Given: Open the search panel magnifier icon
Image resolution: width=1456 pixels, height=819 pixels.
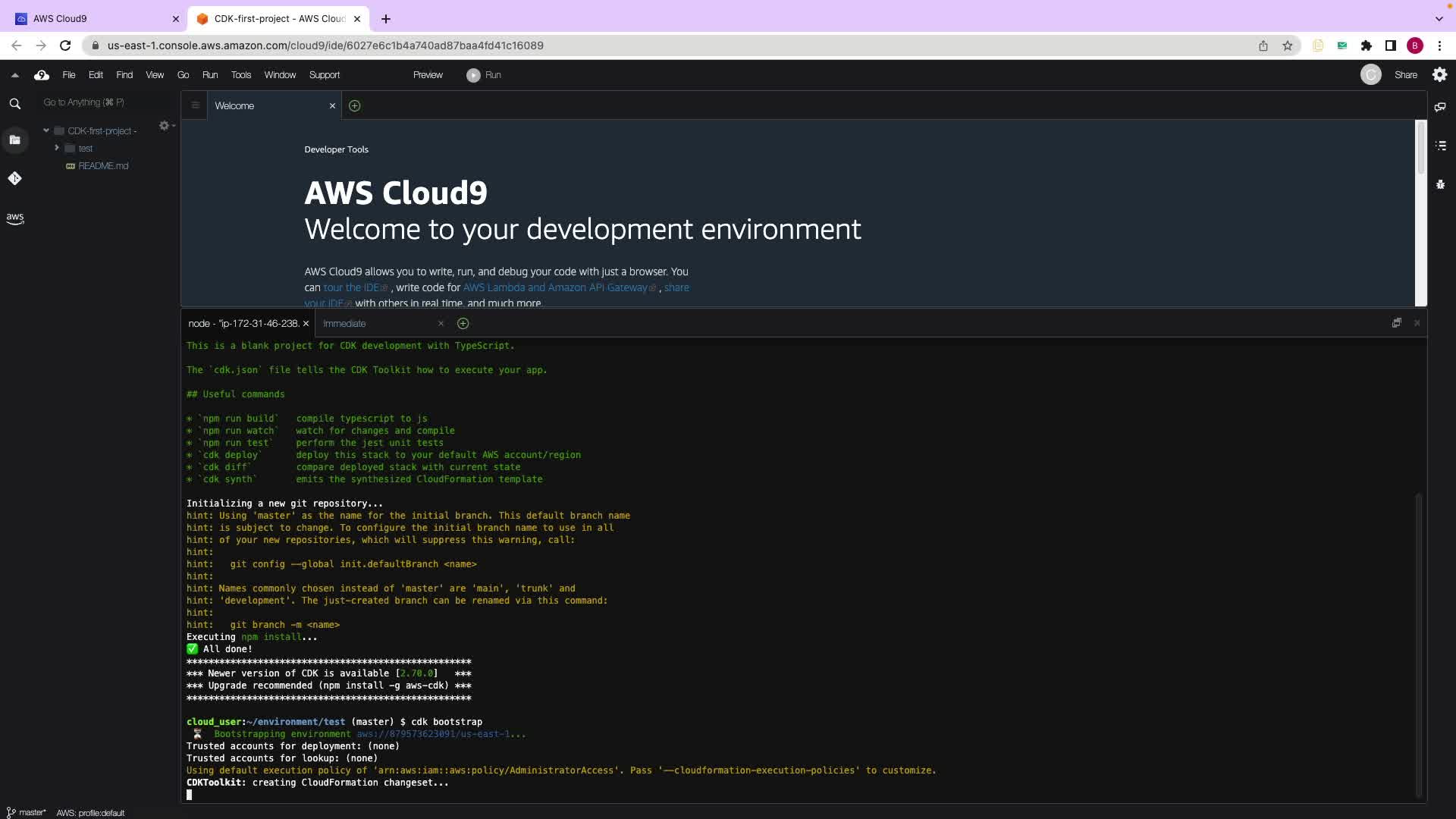Looking at the screenshot, I should coord(14,104).
